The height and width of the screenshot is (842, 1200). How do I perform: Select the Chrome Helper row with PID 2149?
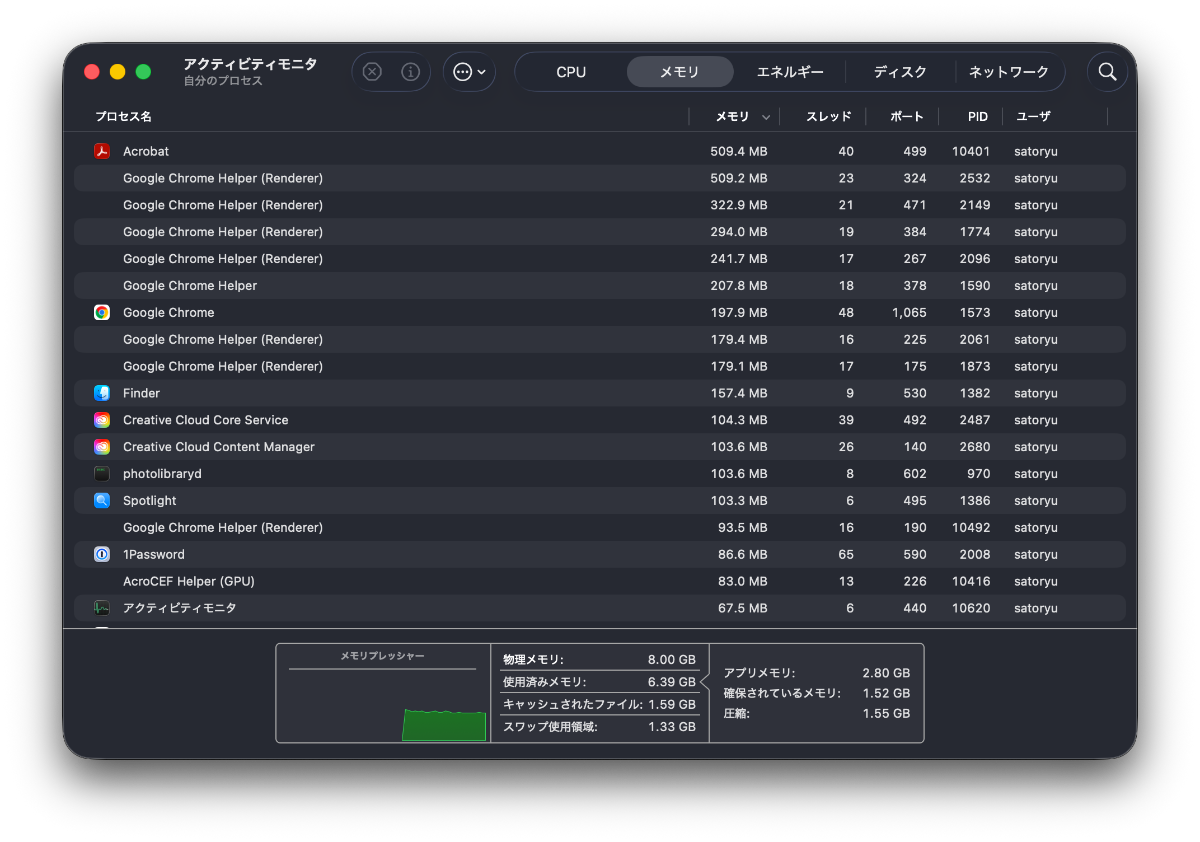pos(600,205)
